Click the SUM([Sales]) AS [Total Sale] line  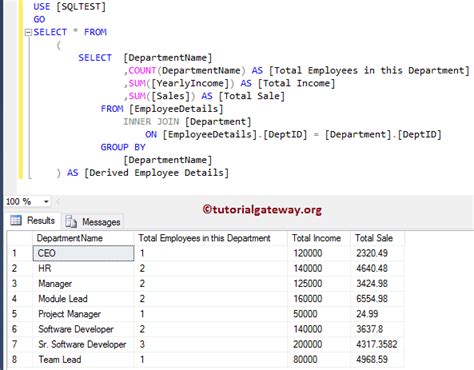pyautogui.click(x=204, y=96)
